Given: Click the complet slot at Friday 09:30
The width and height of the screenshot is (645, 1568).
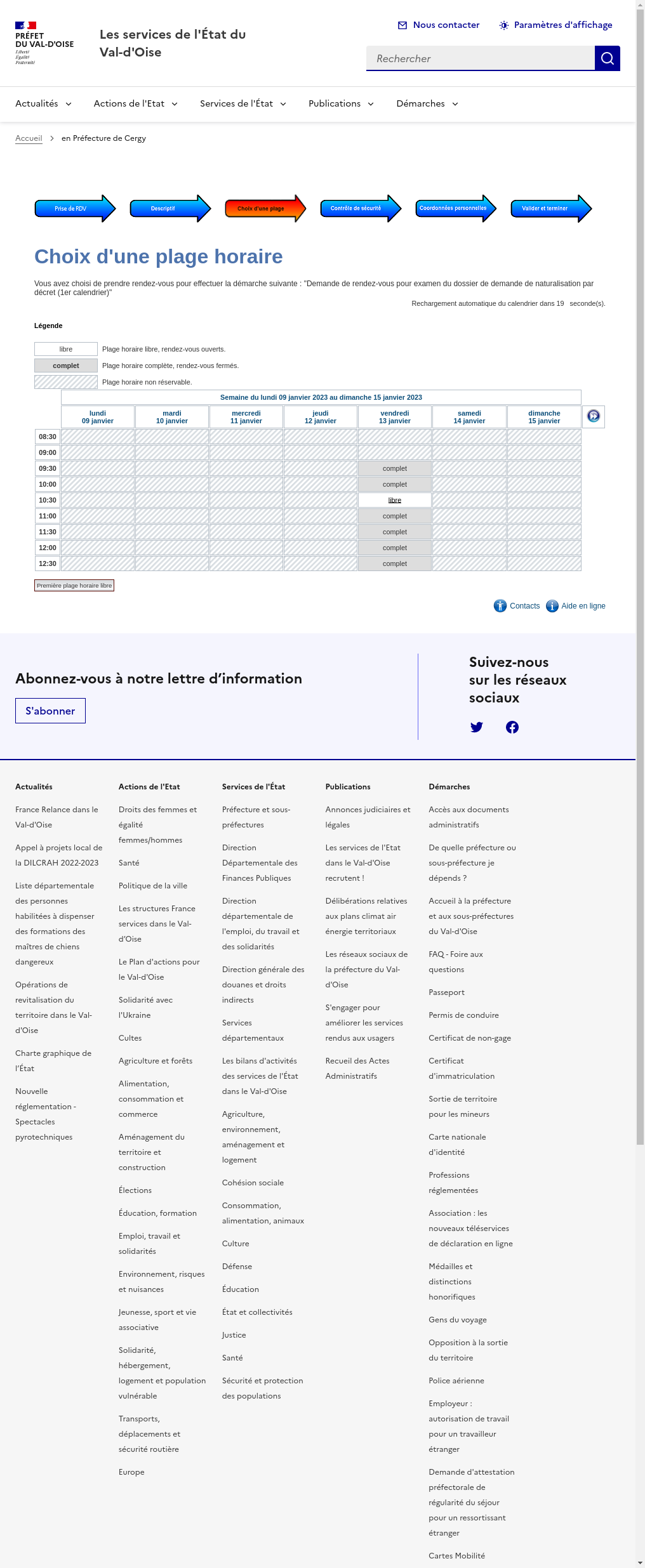Looking at the screenshot, I should [395, 468].
